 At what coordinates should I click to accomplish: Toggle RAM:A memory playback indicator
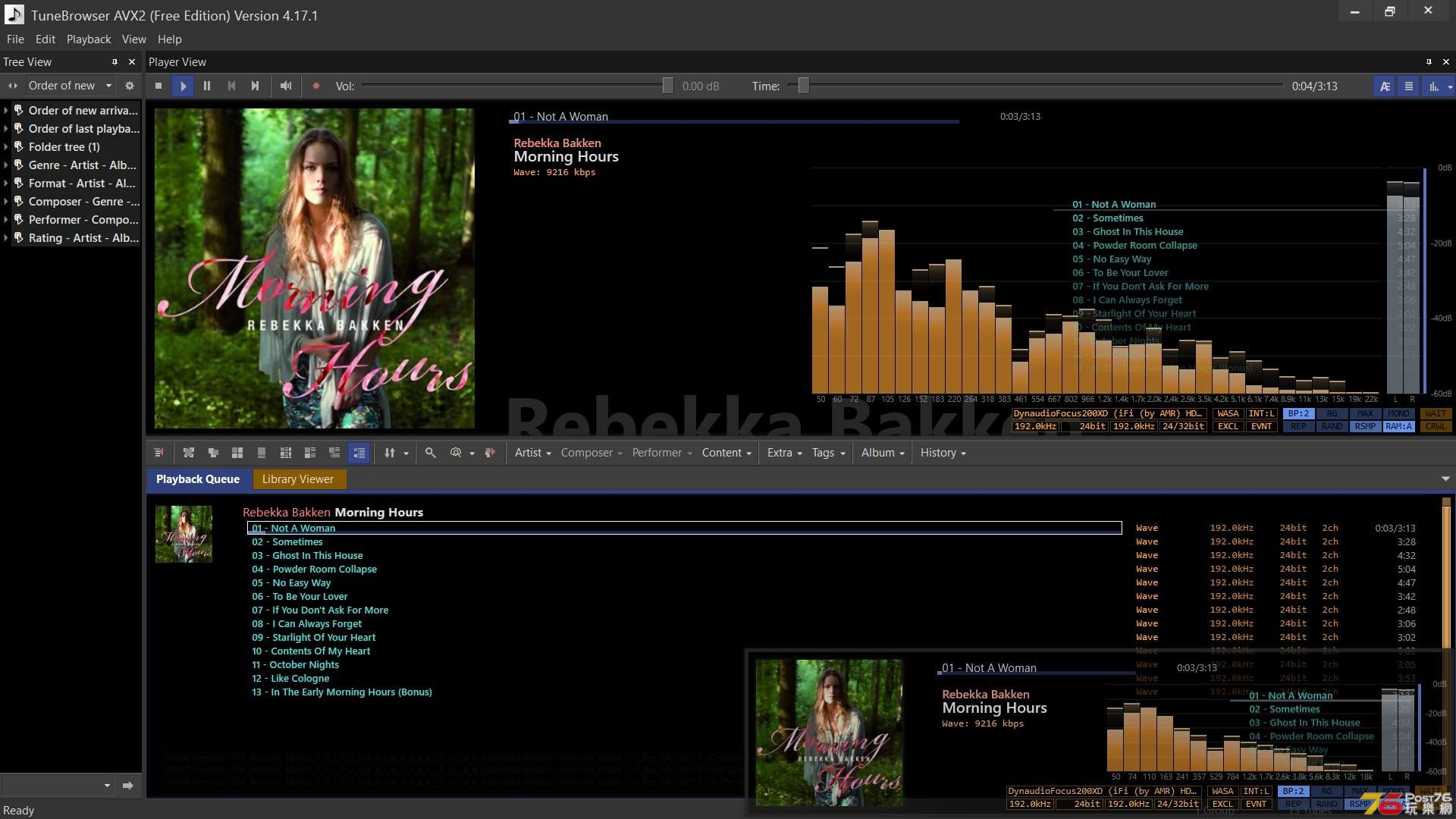click(x=1398, y=427)
